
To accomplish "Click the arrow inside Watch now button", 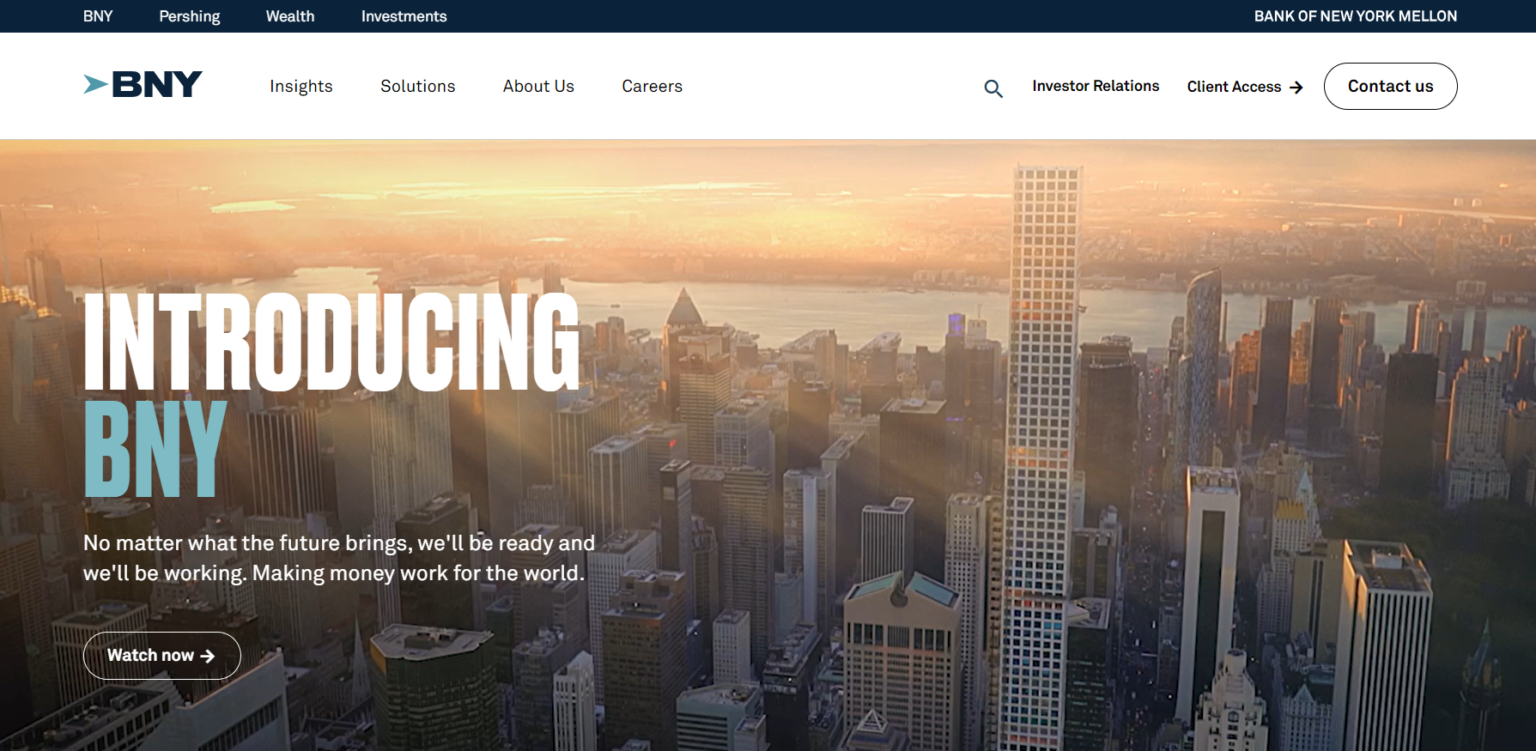I will pyautogui.click(x=207, y=655).
